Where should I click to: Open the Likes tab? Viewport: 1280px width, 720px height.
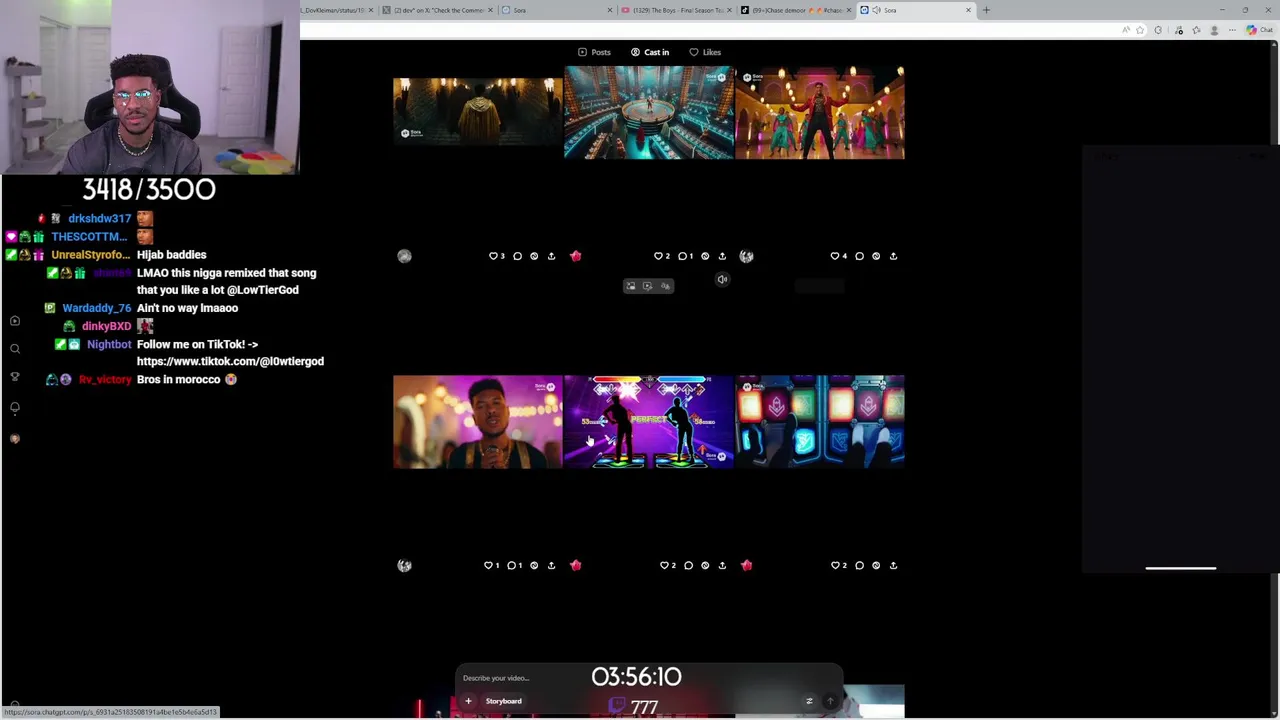705,52
